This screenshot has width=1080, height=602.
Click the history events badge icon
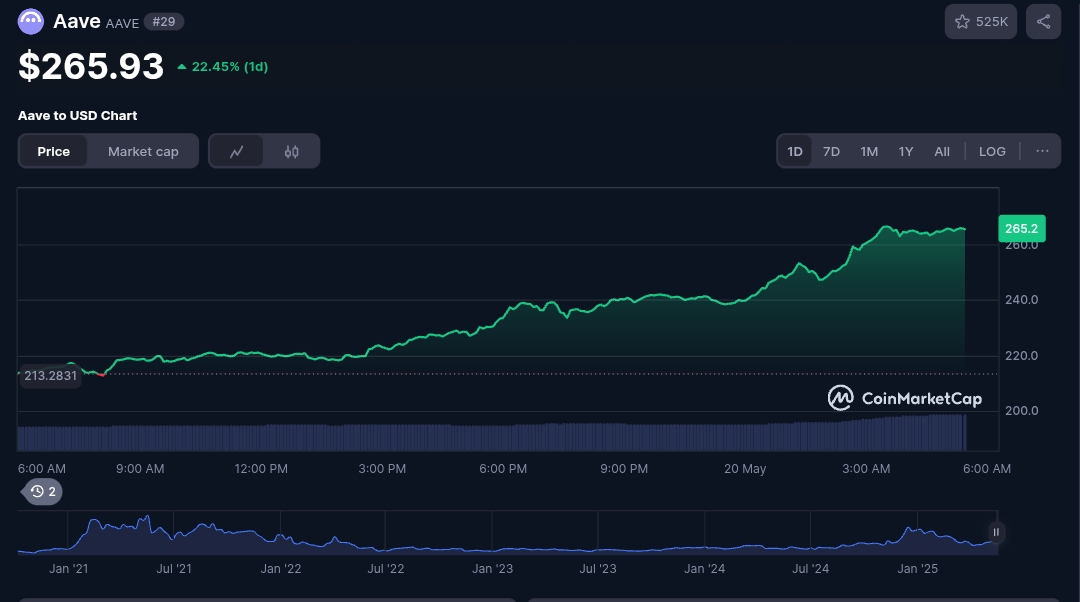43,491
